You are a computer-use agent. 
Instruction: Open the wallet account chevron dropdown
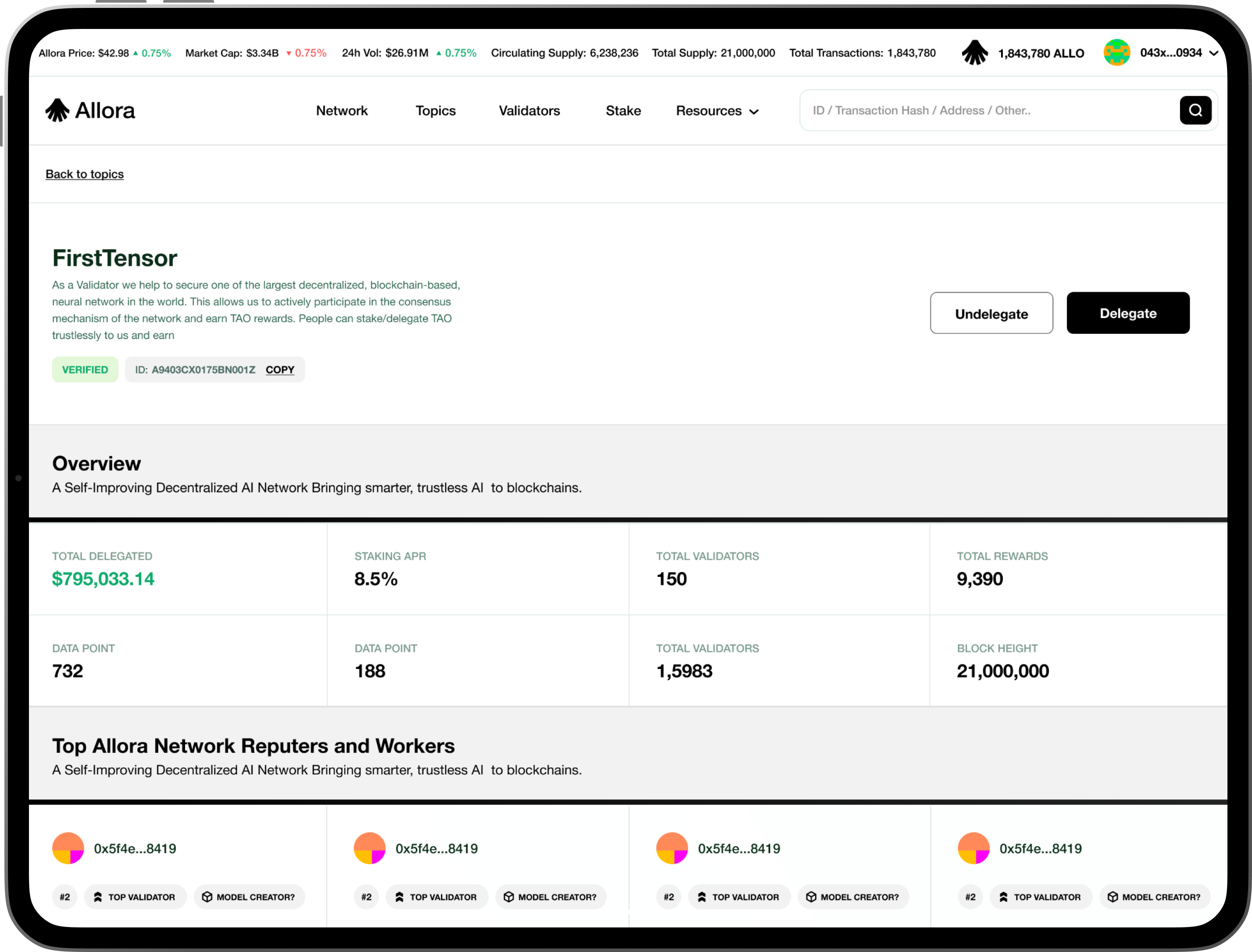click(x=1213, y=53)
